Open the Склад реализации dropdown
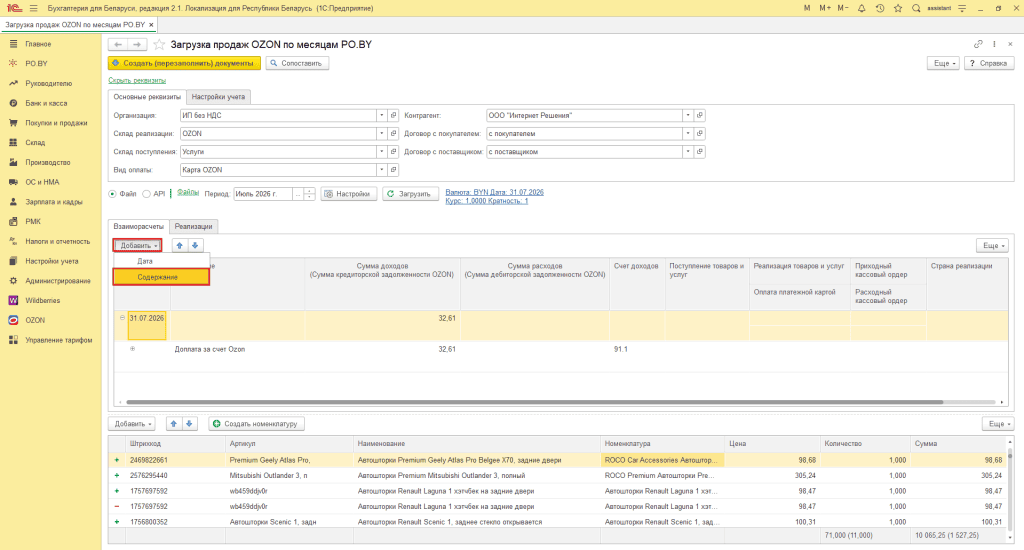The height and width of the screenshot is (550, 1024). click(381, 133)
